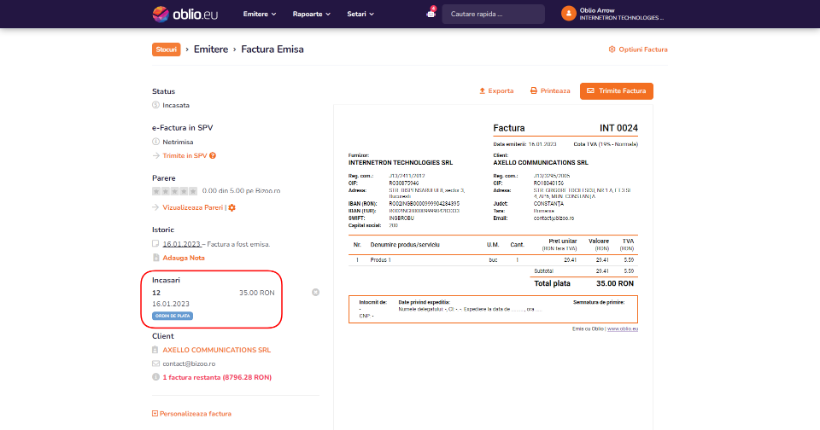The image size is (820, 430).
Task: Click the contact@bizoo.ro email
Action: click(x=189, y=364)
